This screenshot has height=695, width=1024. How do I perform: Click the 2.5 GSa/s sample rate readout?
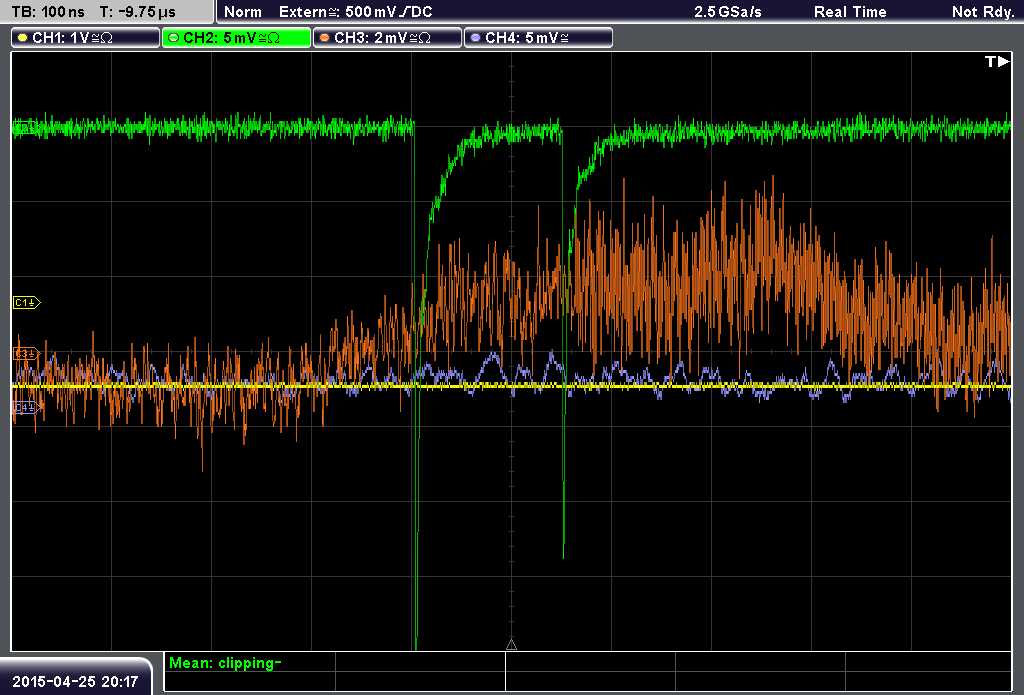728,12
